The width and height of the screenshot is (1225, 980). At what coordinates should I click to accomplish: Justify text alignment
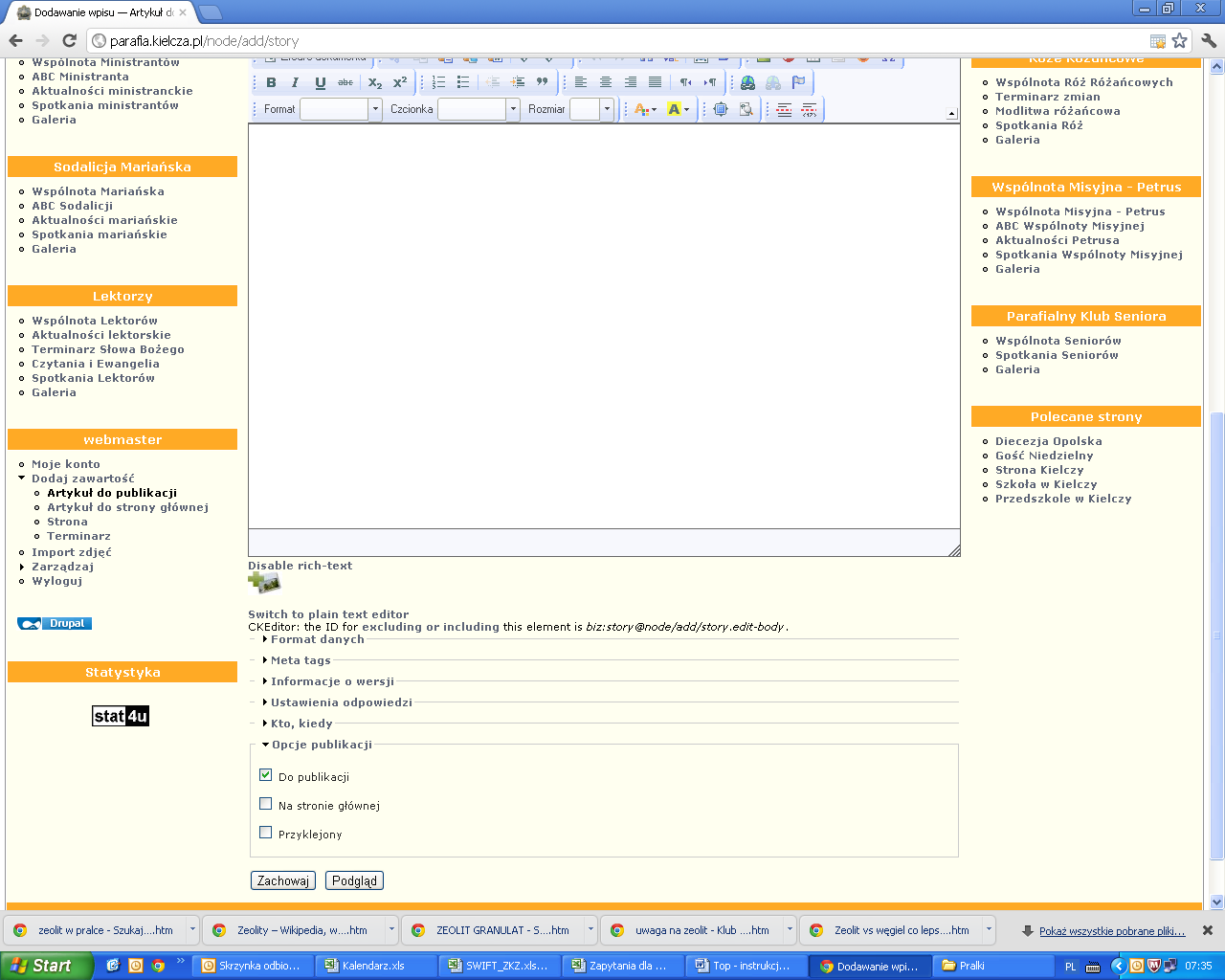tap(655, 82)
